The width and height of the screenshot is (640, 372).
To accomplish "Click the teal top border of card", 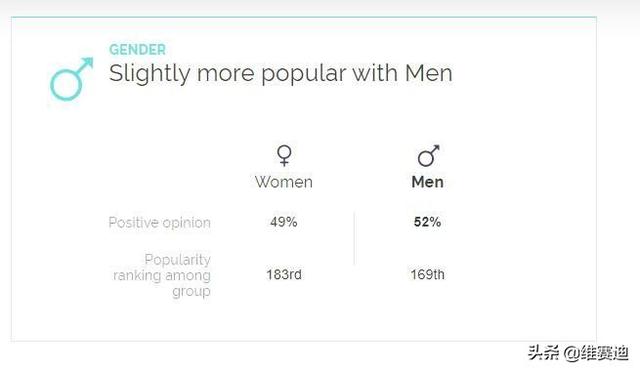I will point(304,17).
